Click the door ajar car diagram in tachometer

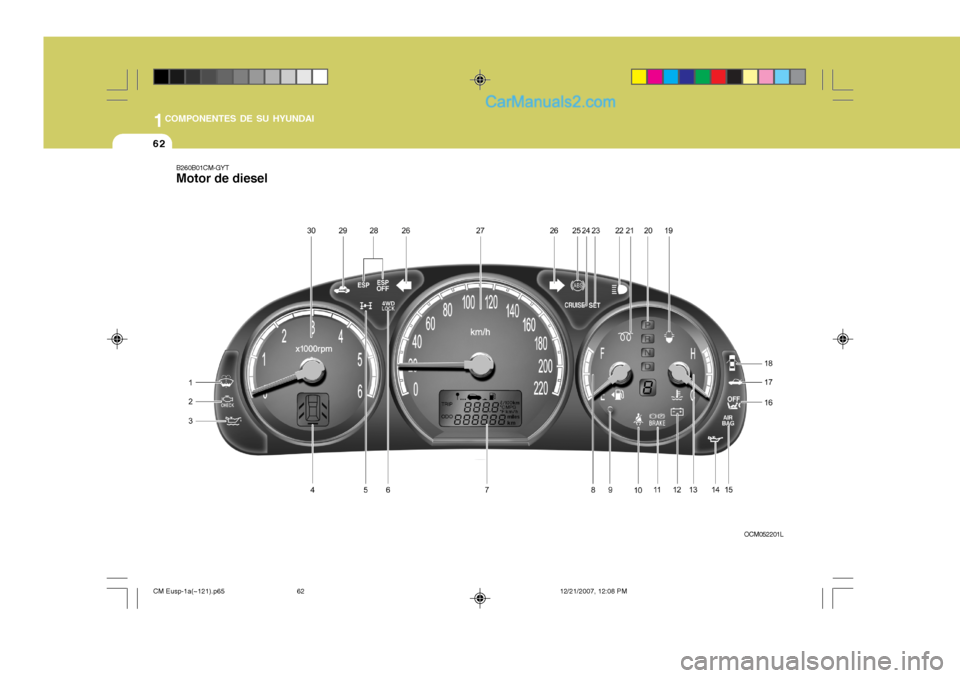coord(313,409)
